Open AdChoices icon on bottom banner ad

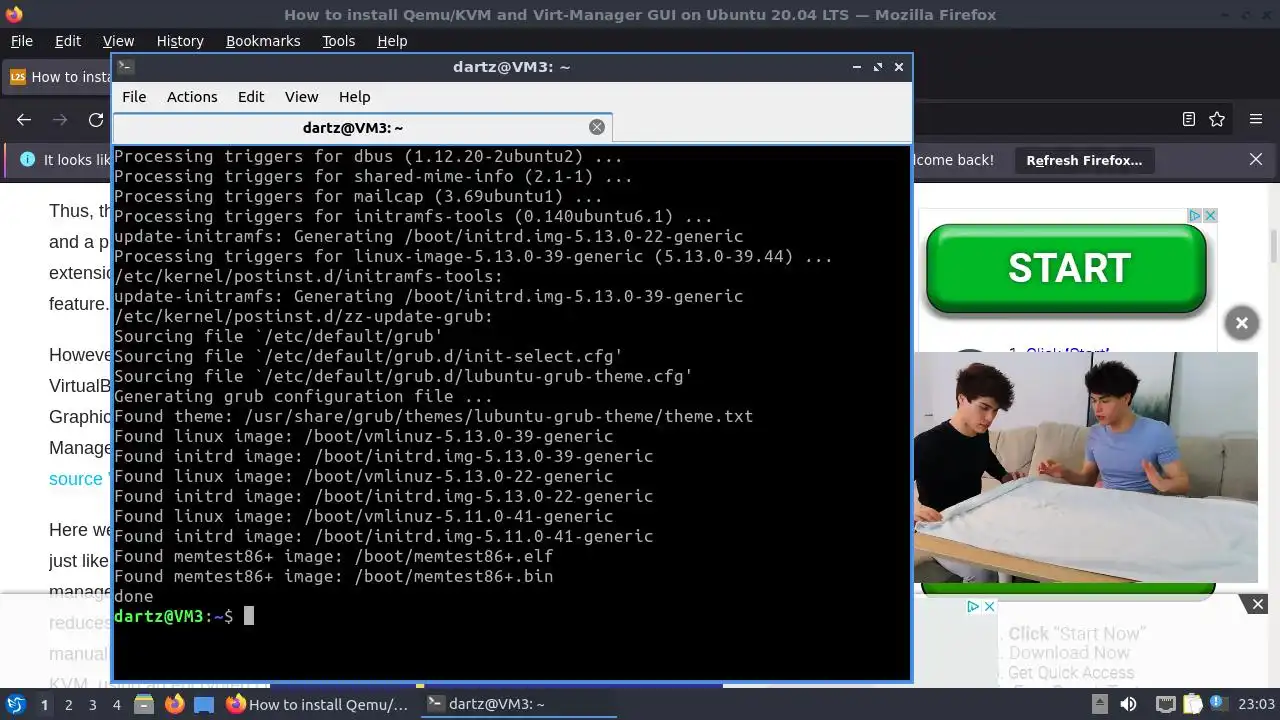click(x=973, y=606)
